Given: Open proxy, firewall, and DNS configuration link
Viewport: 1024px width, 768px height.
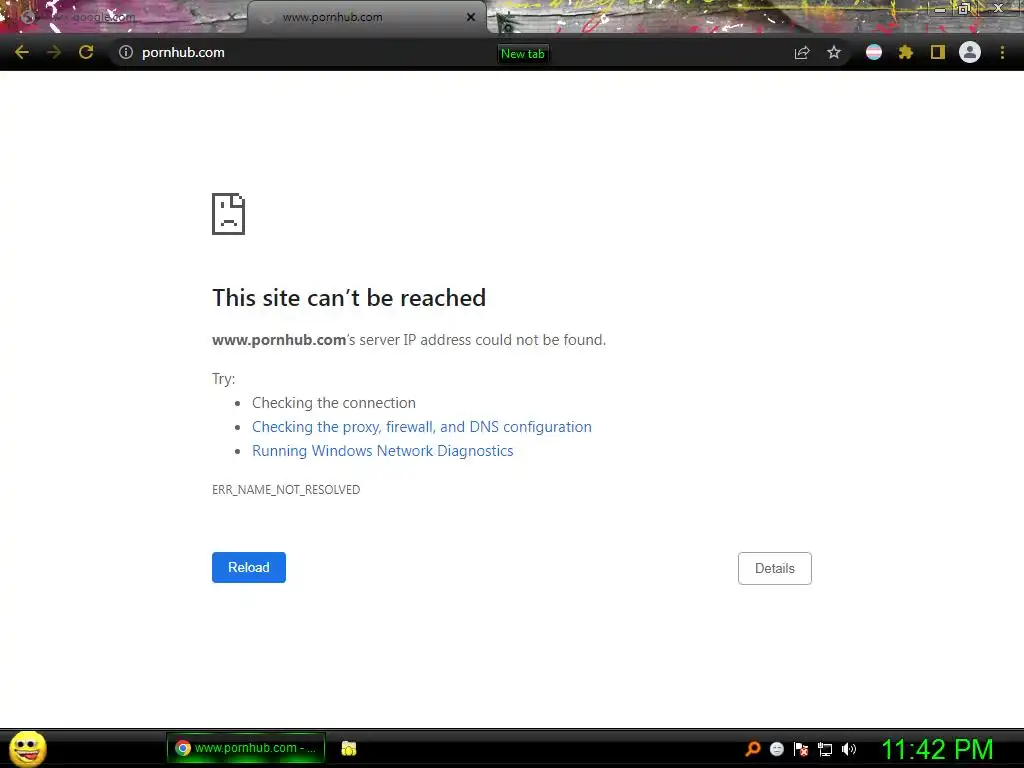Looking at the screenshot, I should pyautogui.click(x=422, y=427).
